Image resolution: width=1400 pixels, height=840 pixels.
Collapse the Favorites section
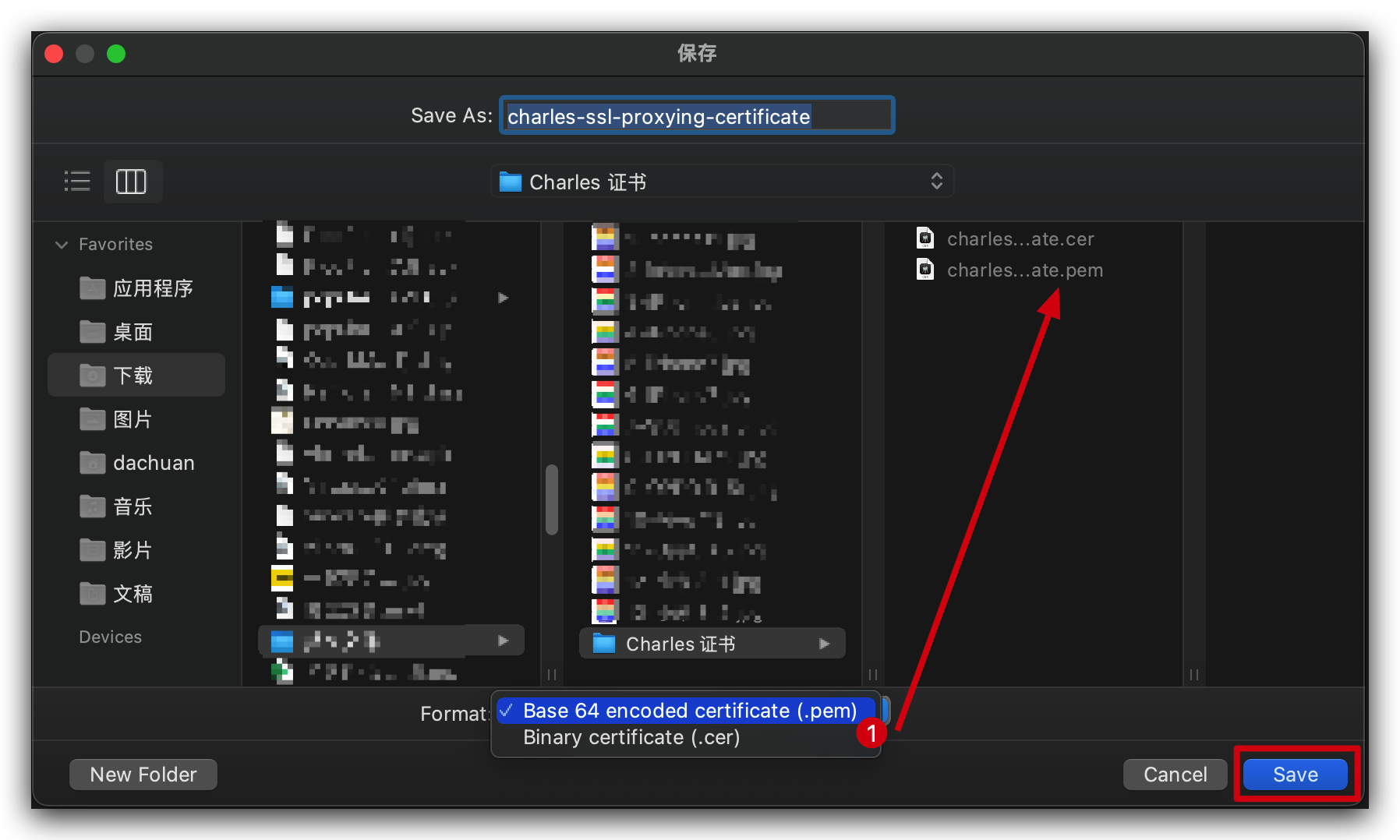pyautogui.click(x=62, y=245)
